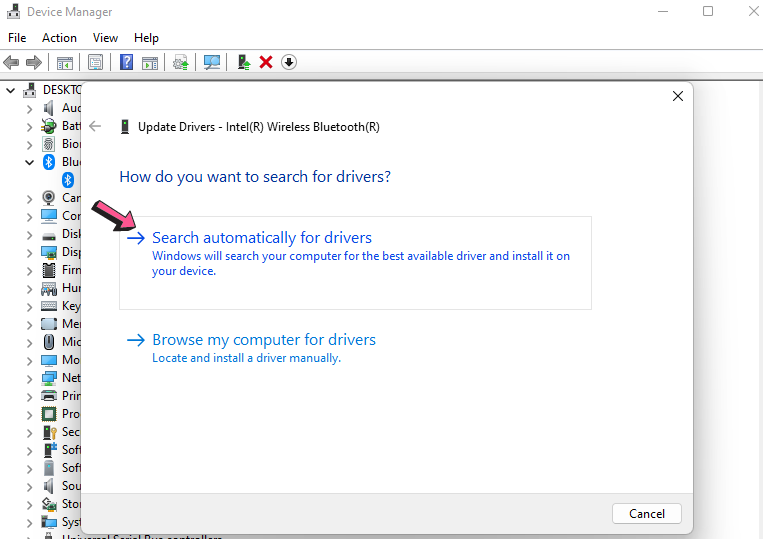
Task: Click the blue Help question-mark icon
Action: [x=127, y=62]
